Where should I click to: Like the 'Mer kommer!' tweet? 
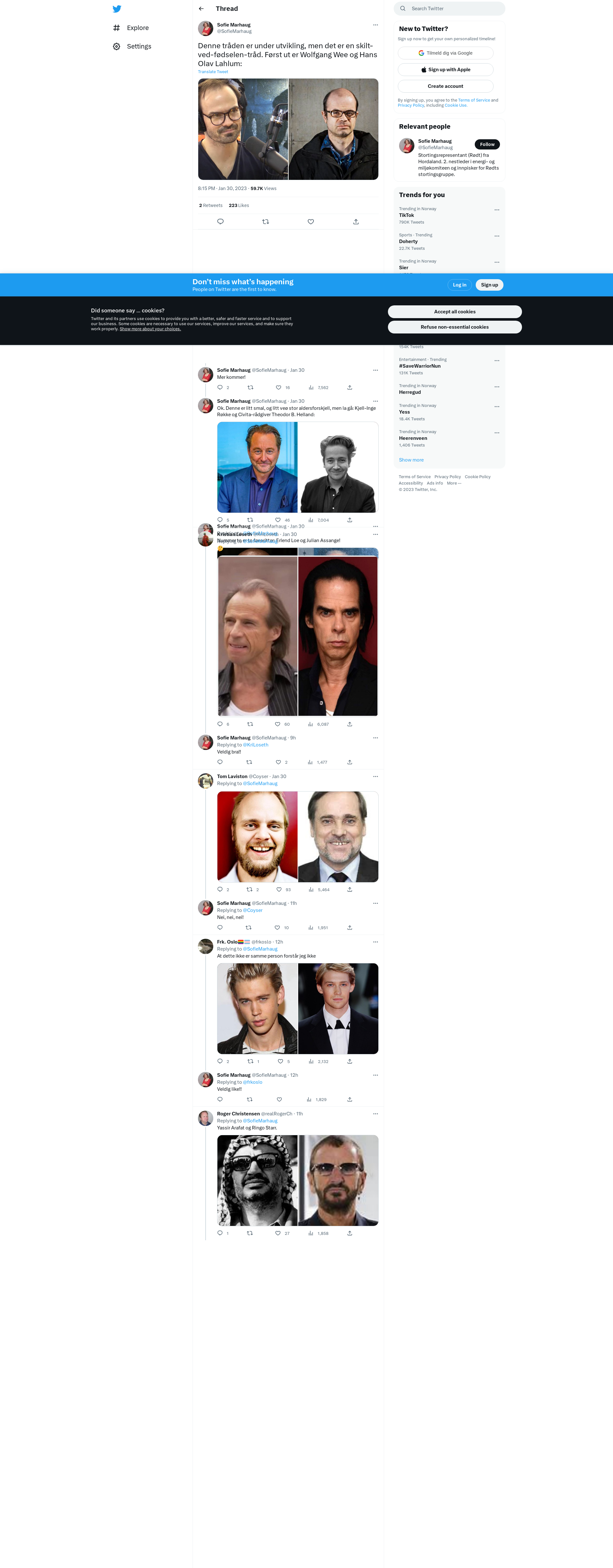pos(278,387)
